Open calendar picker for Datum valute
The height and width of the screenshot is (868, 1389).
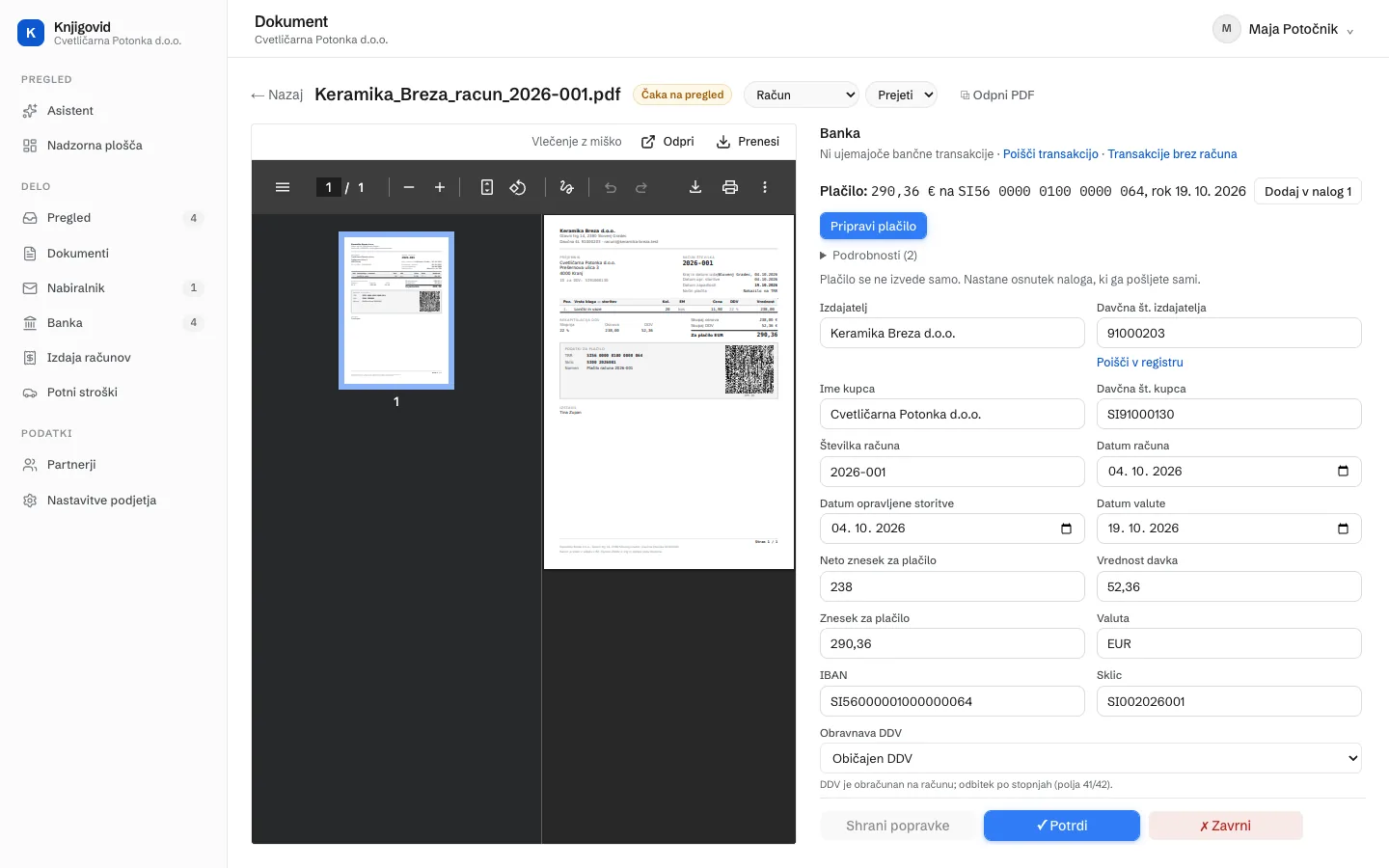pyautogui.click(x=1343, y=529)
